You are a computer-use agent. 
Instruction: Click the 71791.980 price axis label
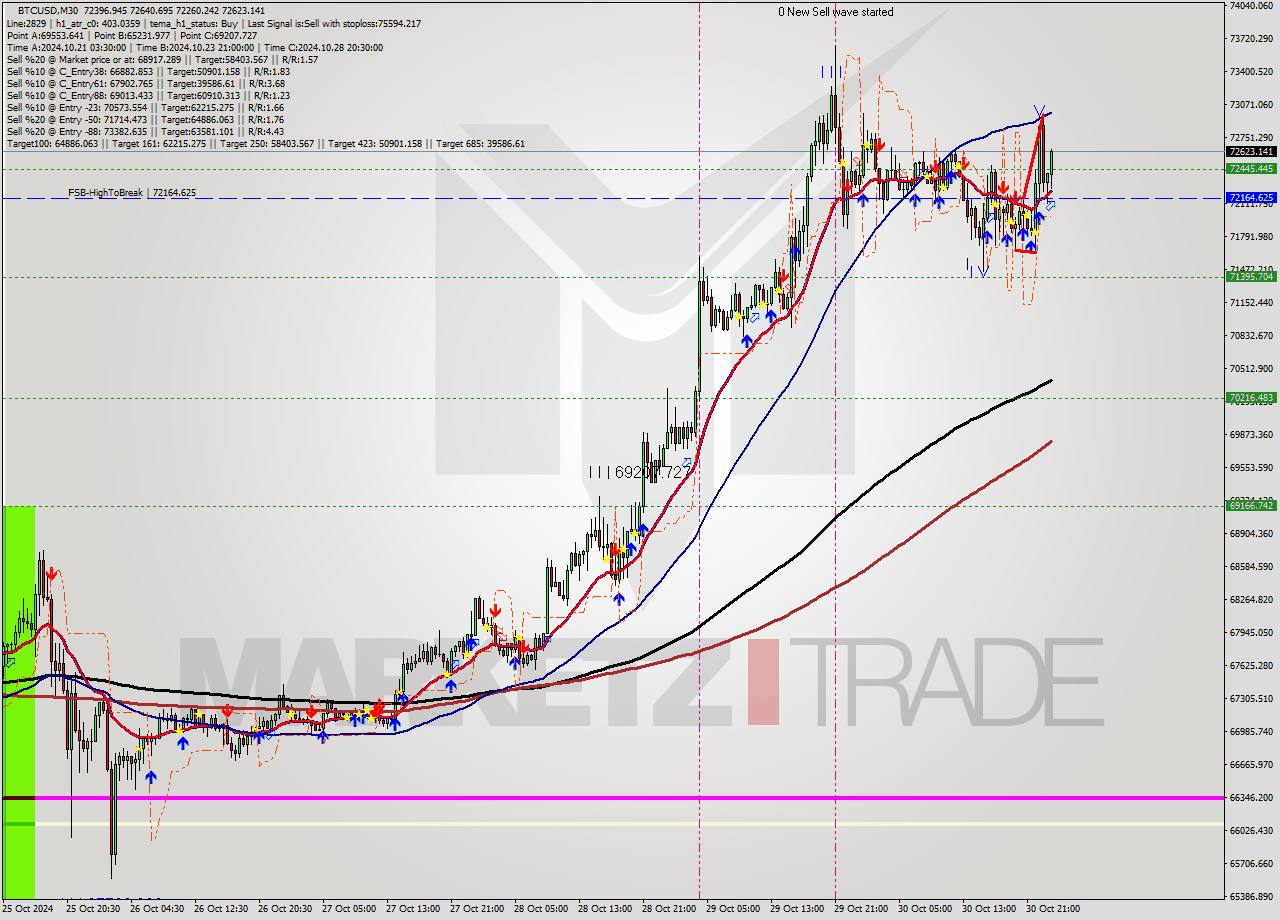1251,237
